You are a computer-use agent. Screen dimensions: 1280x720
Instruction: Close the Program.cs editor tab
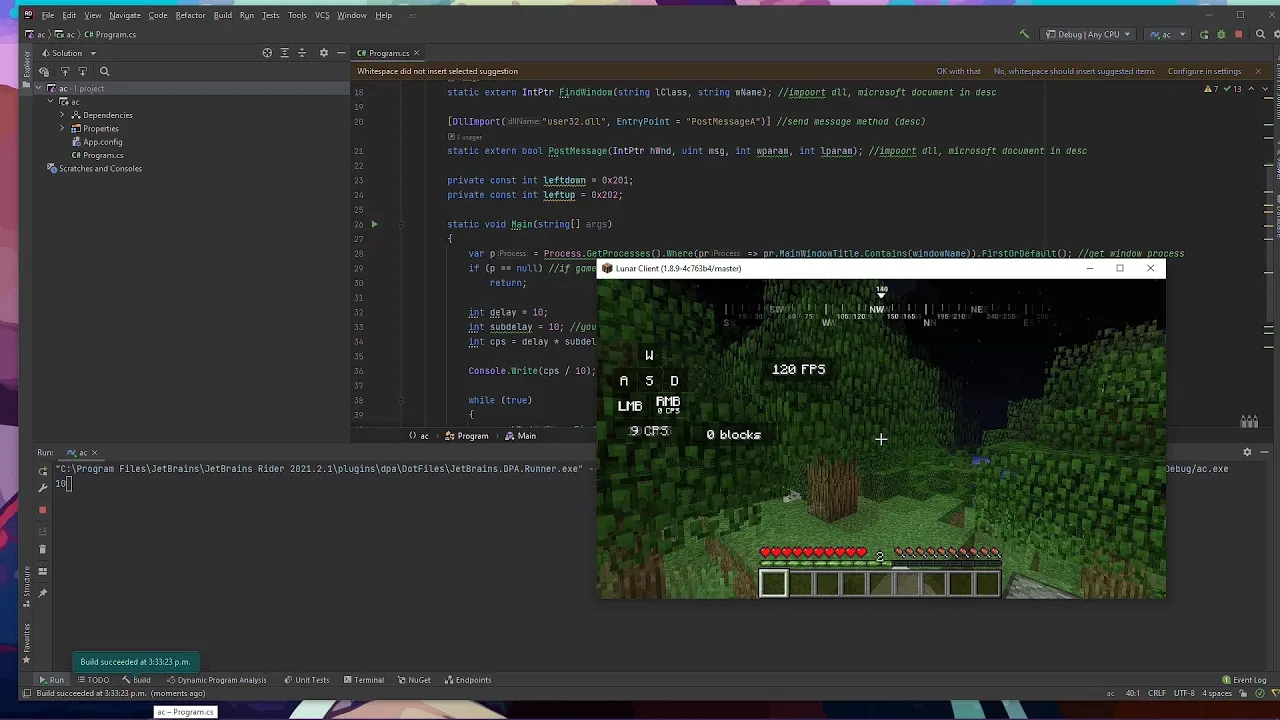point(417,53)
